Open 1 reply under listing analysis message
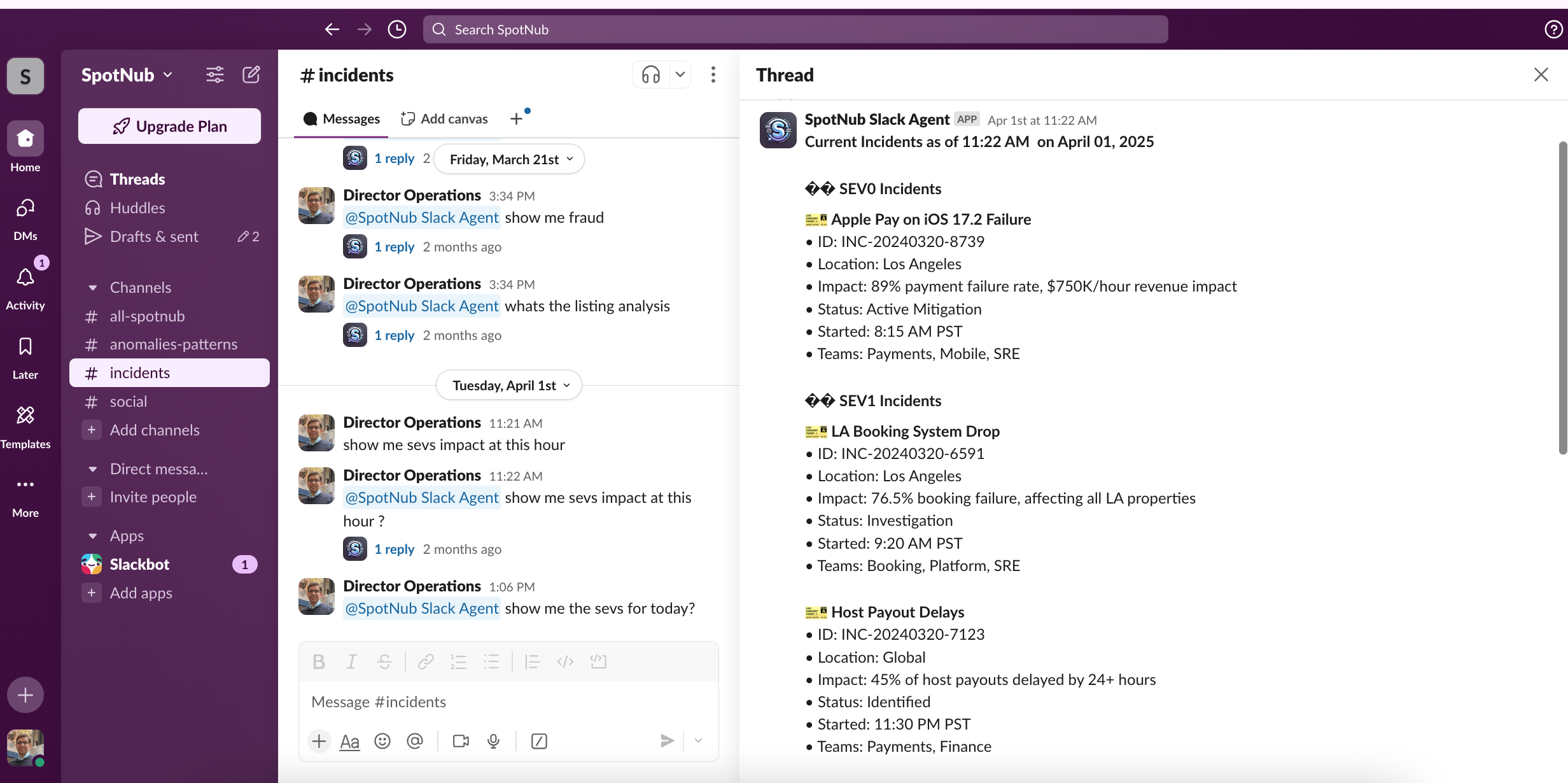 pyautogui.click(x=394, y=335)
